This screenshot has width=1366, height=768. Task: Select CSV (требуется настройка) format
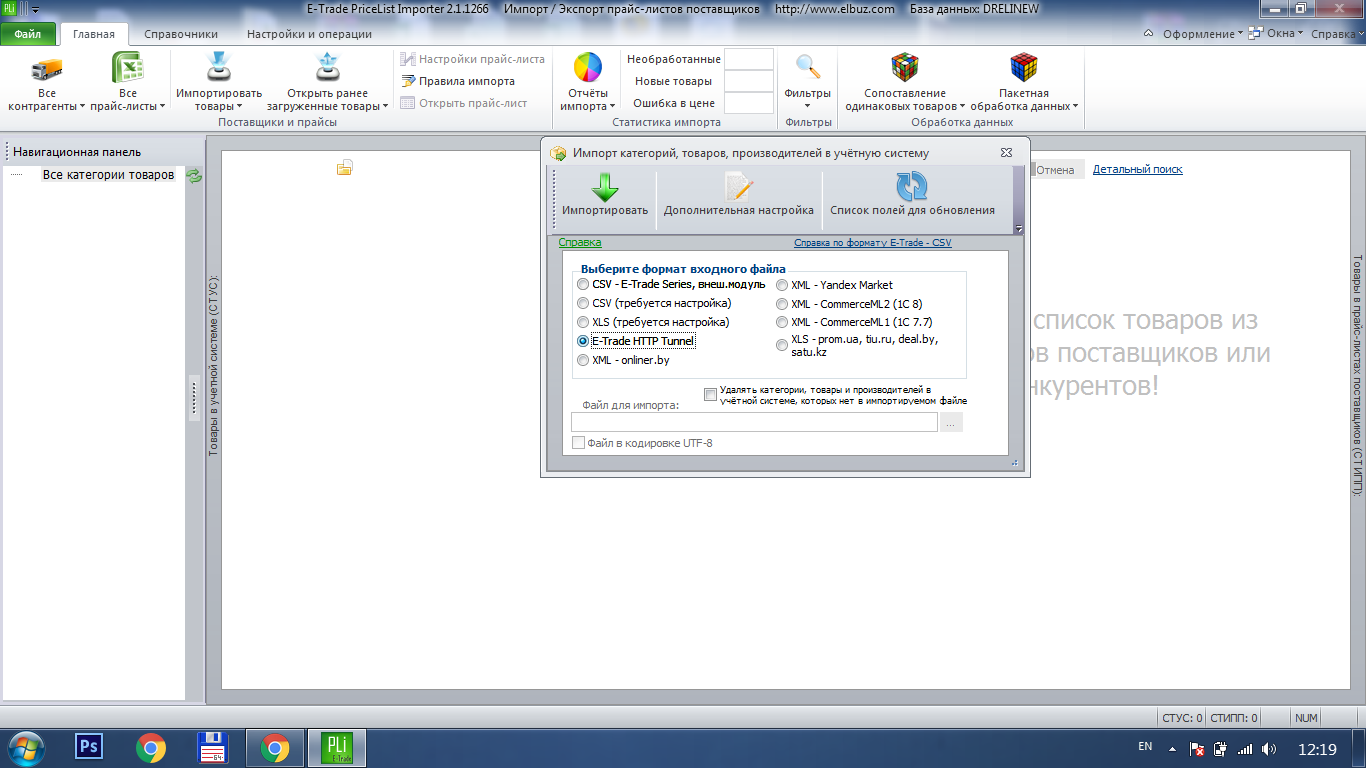(x=583, y=303)
